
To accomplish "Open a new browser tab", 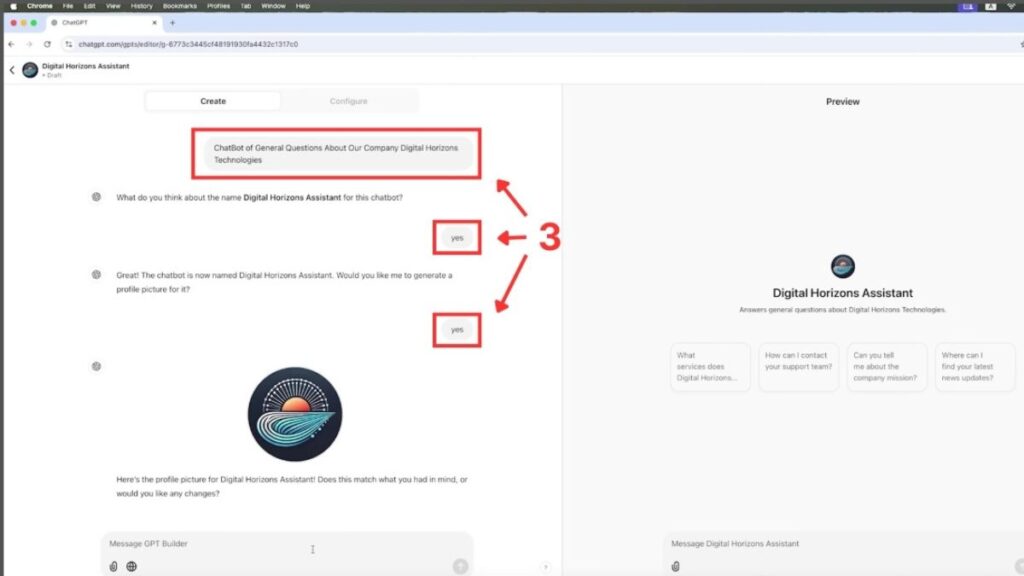I will pos(172,23).
